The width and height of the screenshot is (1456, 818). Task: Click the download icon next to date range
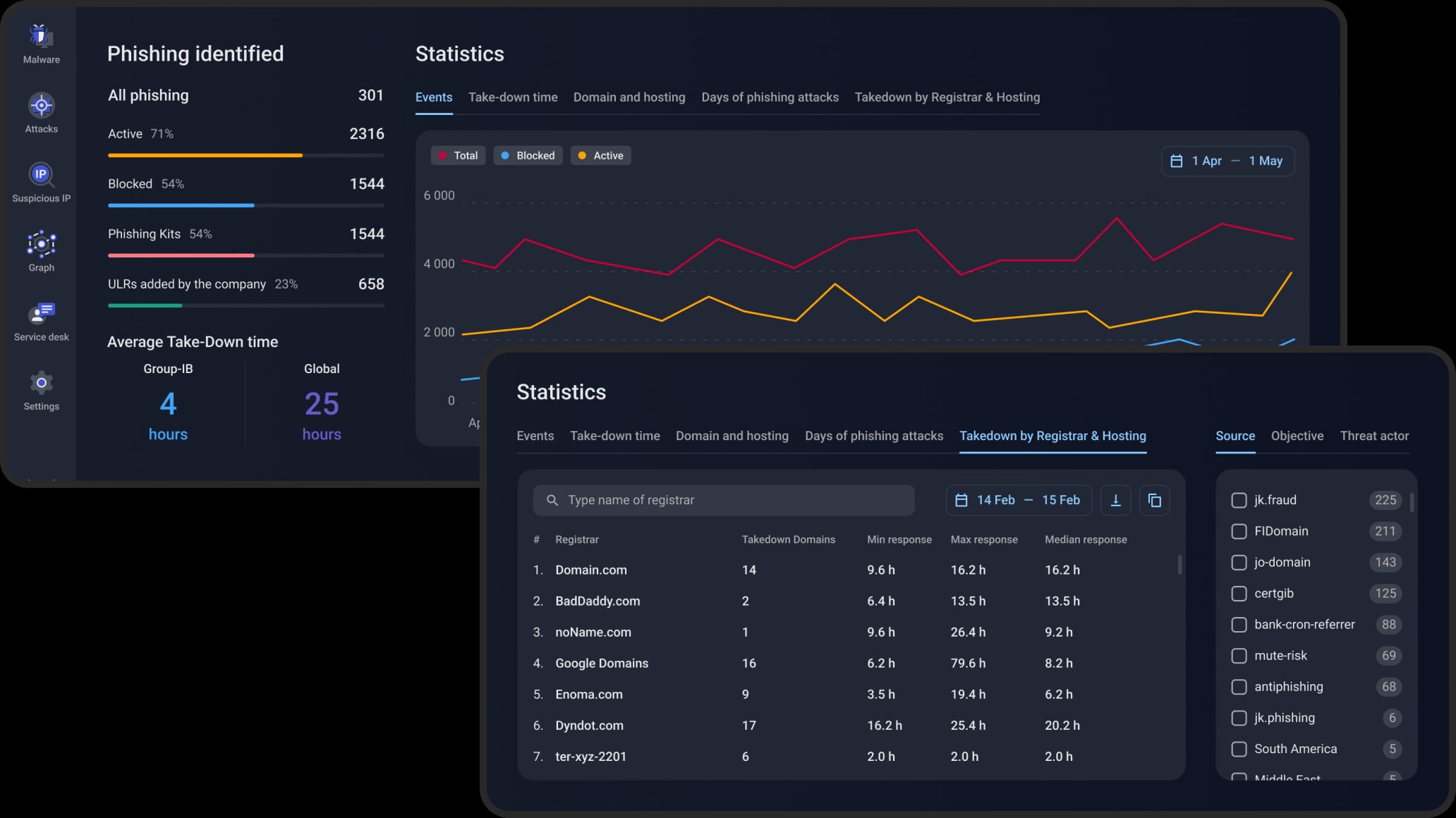click(x=1115, y=500)
